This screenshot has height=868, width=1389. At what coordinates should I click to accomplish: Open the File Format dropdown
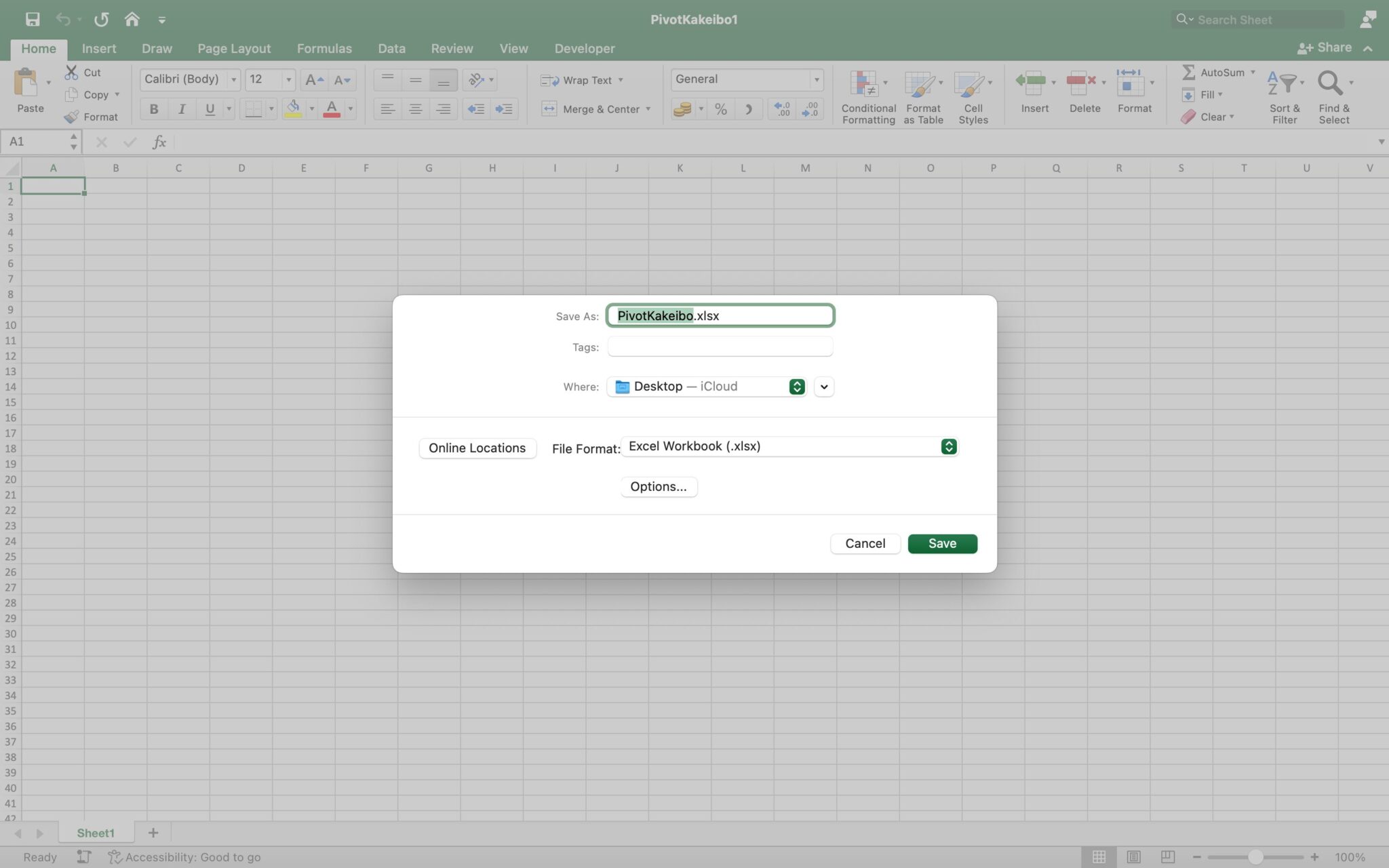coord(947,446)
